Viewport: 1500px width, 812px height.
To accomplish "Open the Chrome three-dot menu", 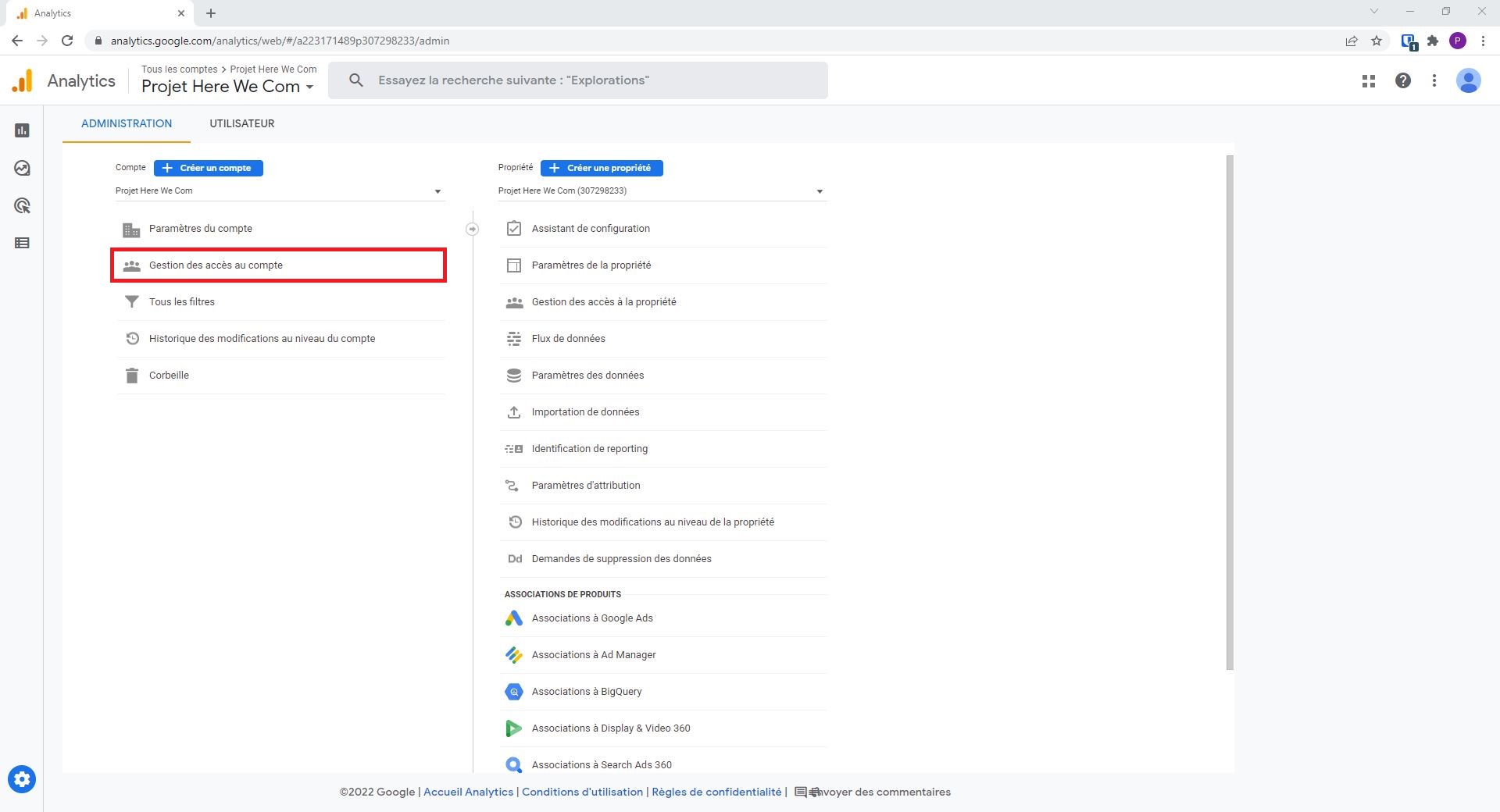I will [x=1483, y=41].
